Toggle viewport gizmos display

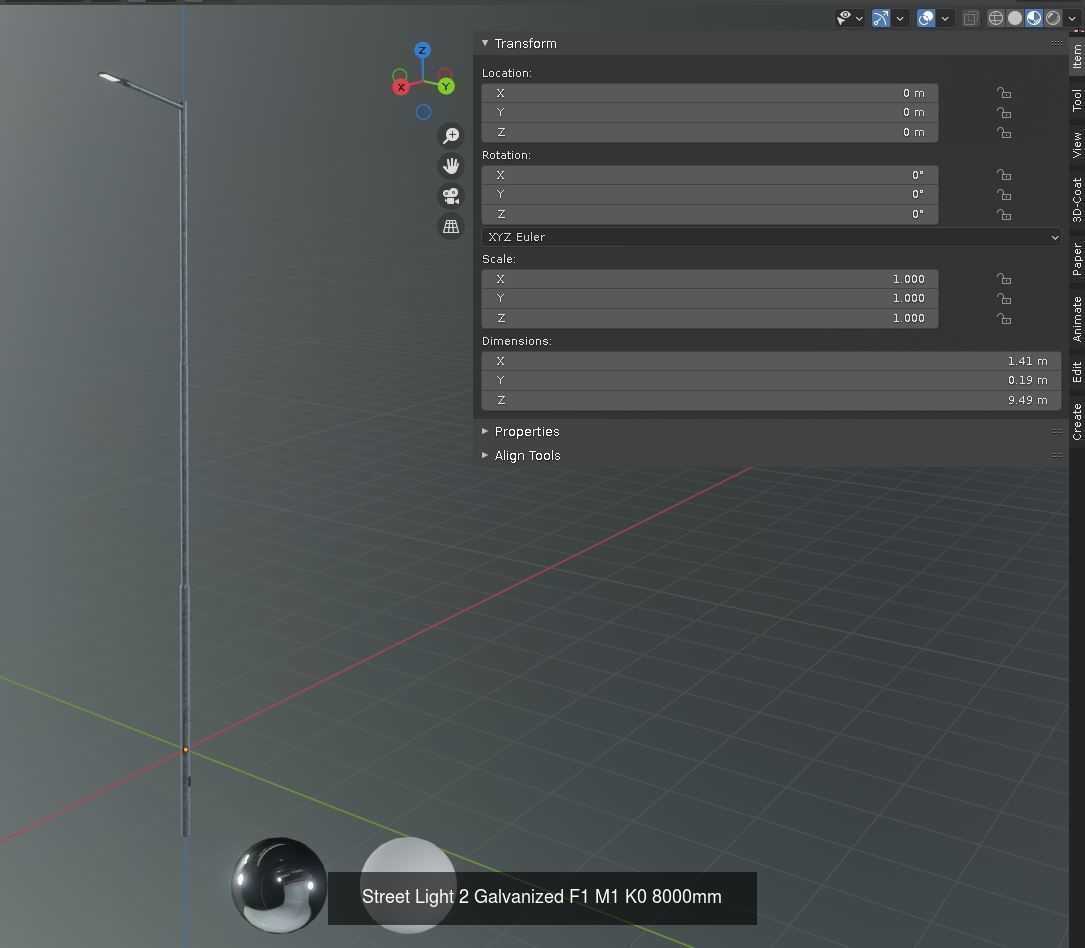click(880, 18)
